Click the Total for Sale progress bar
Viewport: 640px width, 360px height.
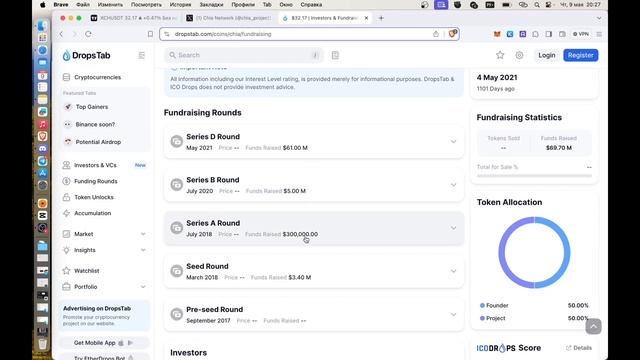pyautogui.click(x=534, y=176)
